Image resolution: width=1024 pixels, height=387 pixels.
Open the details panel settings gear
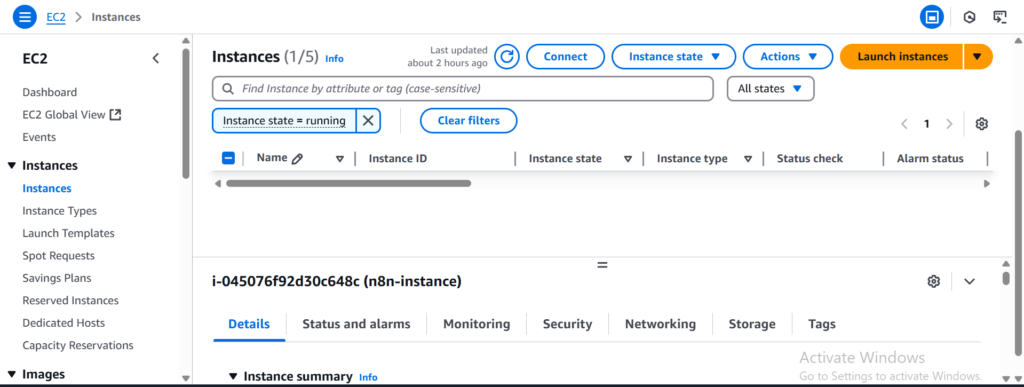click(933, 281)
